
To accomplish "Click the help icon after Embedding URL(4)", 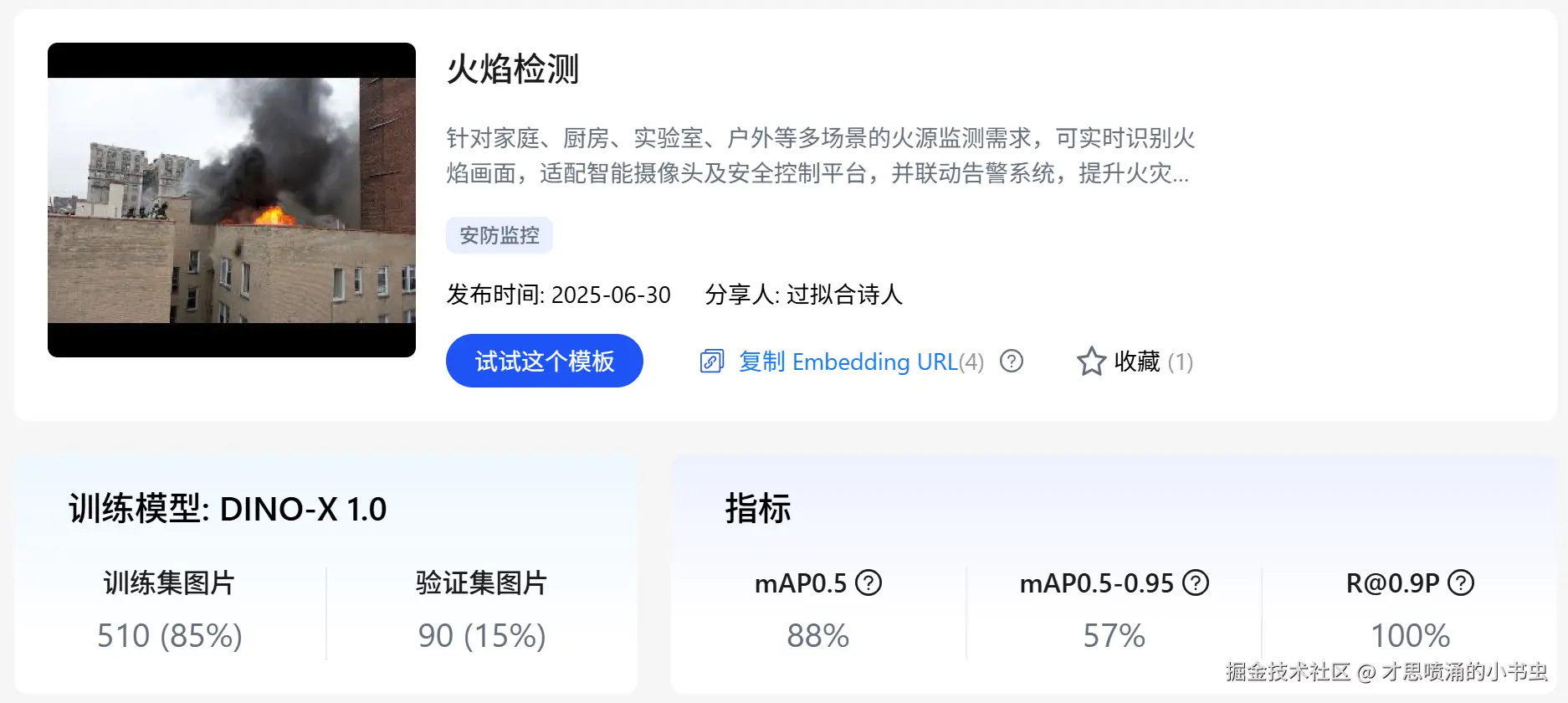I will click(1012, 361).
